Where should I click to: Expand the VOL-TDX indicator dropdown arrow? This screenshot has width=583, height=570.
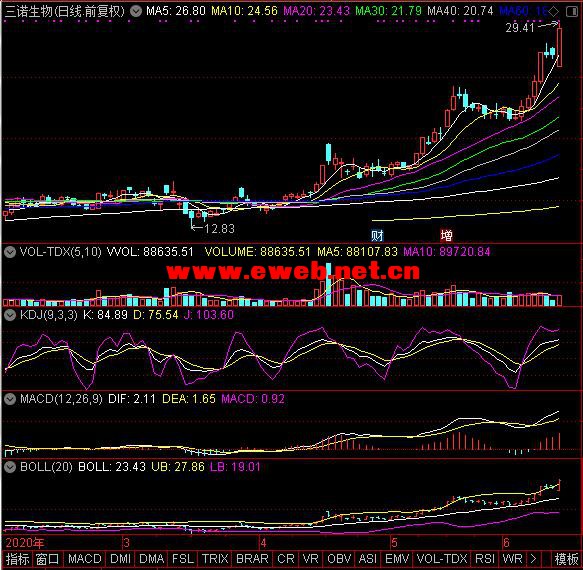click(x=10, y=252)
